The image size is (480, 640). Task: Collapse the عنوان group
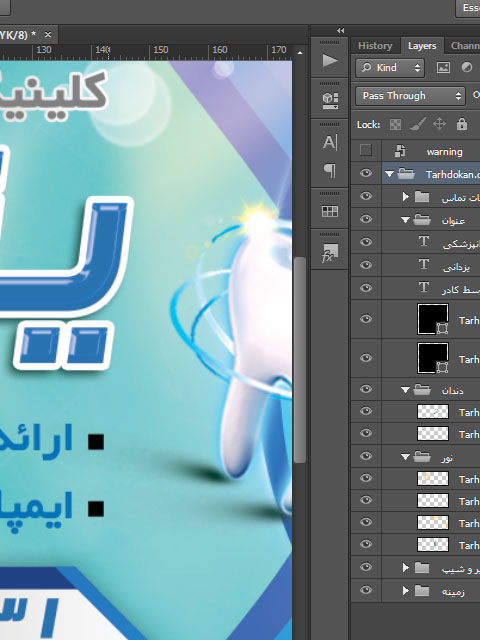click(x=405, y=220)
